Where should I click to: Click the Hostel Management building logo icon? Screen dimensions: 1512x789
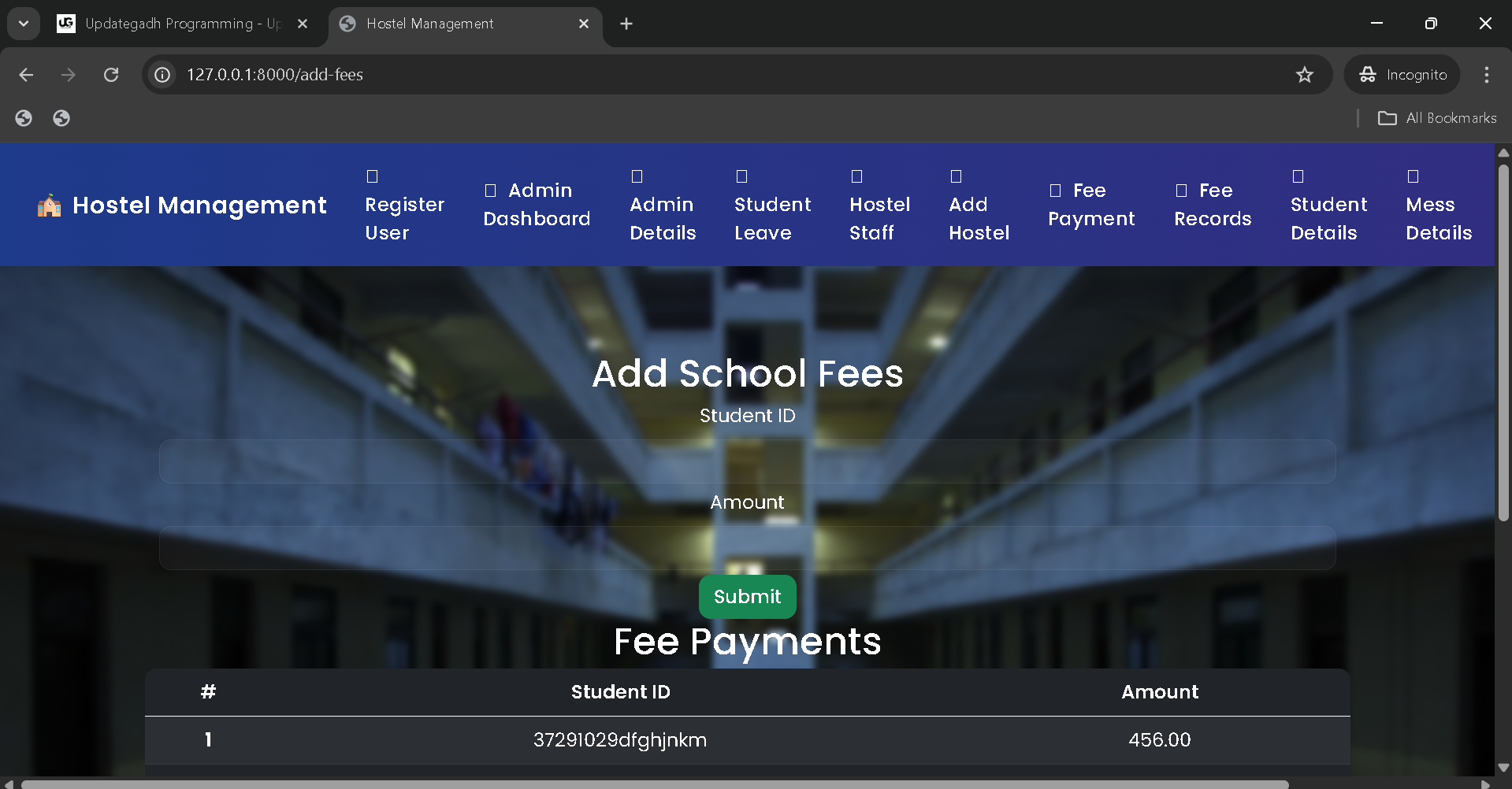[x=49, y=206]
